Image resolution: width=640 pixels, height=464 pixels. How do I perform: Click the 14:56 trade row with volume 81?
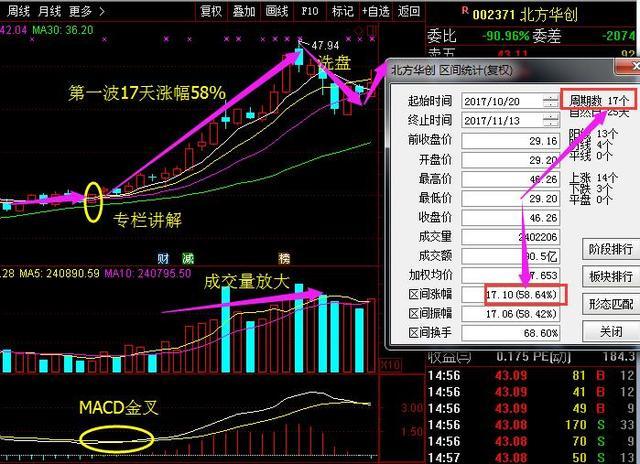coord(532,375)
